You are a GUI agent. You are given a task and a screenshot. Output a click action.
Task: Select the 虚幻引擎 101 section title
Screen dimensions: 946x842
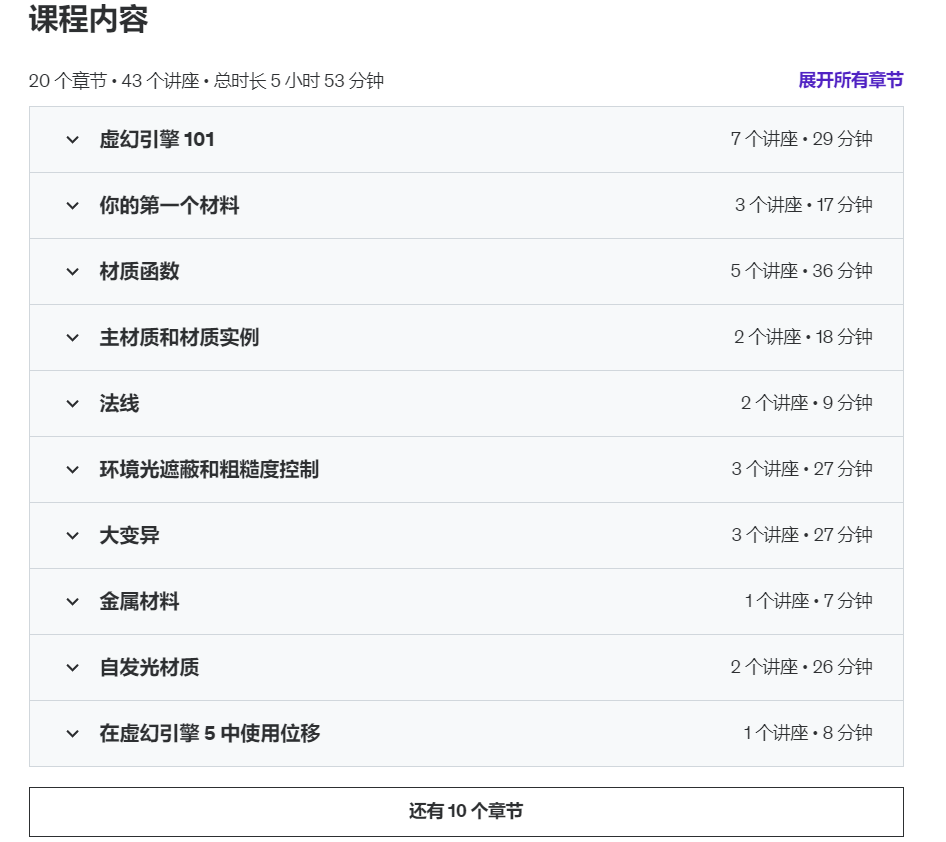(x=157, y=140)
